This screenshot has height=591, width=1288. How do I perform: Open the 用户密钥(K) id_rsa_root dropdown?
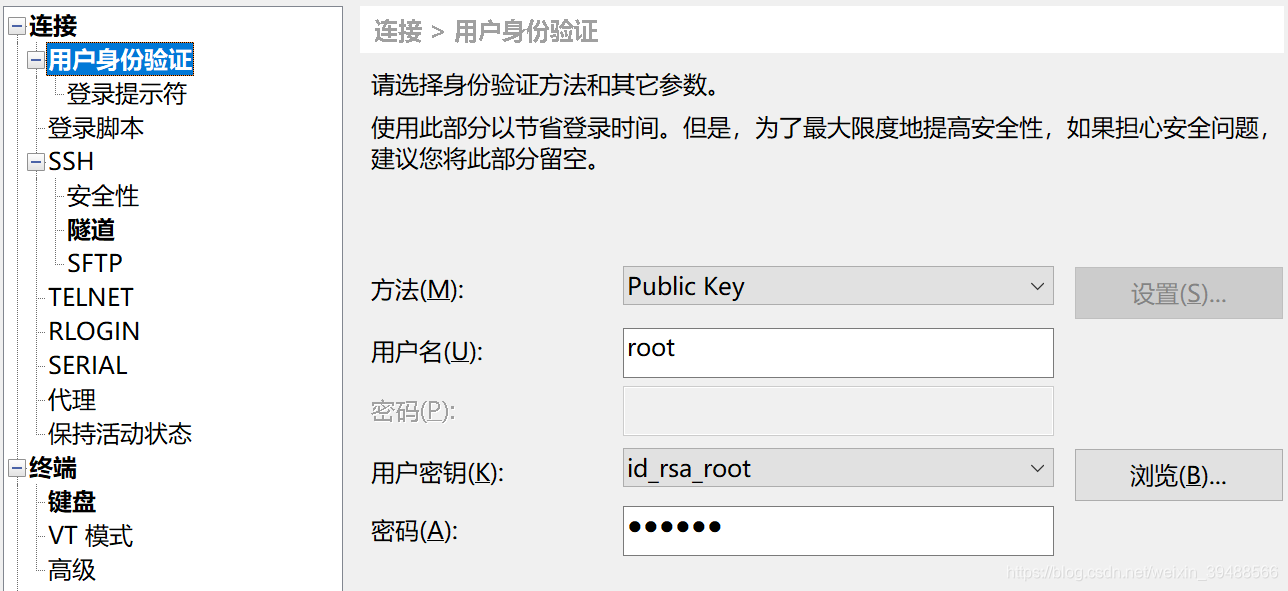pyautogui.click(x=838, y=467)
